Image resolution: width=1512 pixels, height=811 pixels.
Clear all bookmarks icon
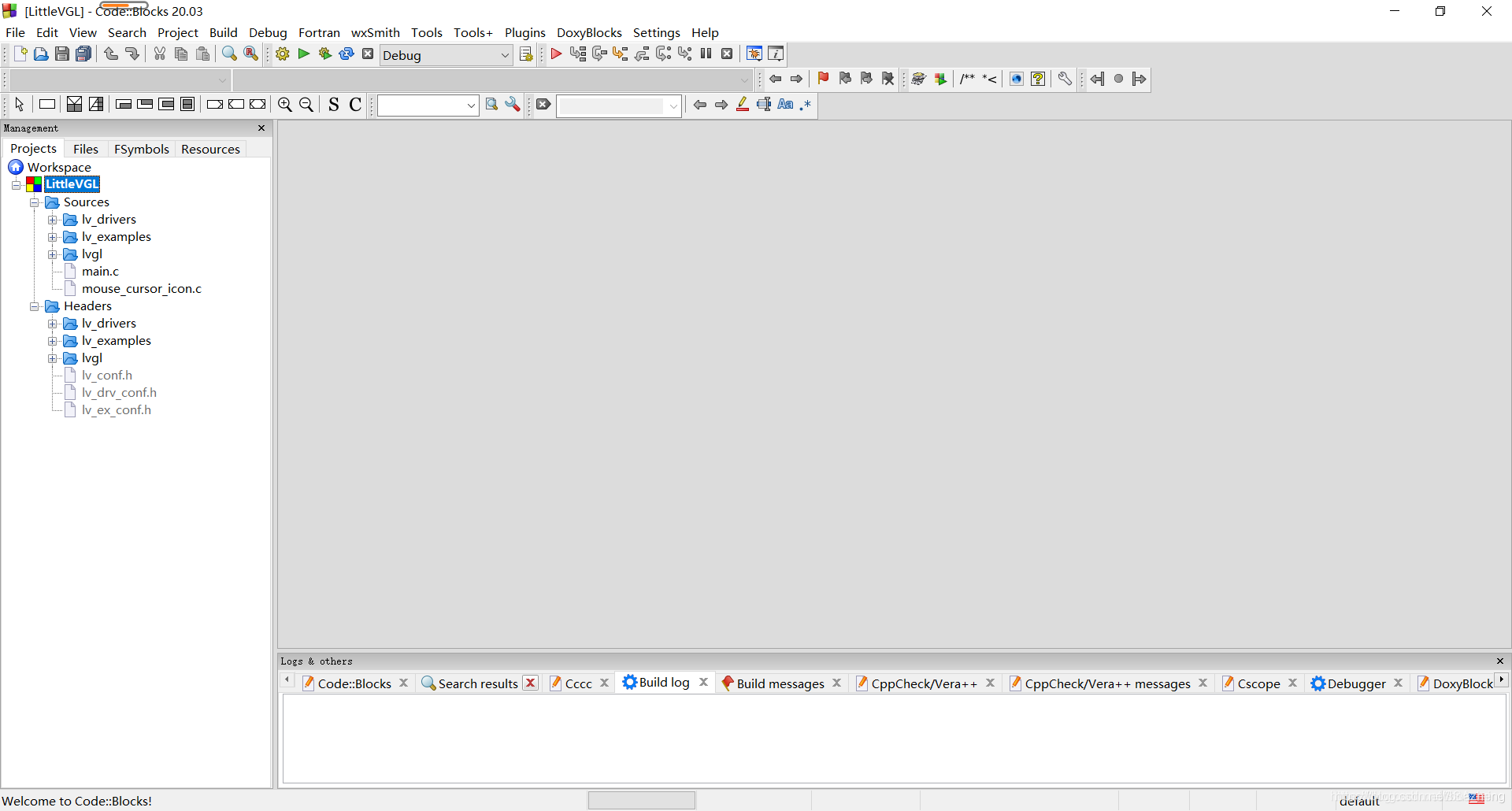coord(888,79)
